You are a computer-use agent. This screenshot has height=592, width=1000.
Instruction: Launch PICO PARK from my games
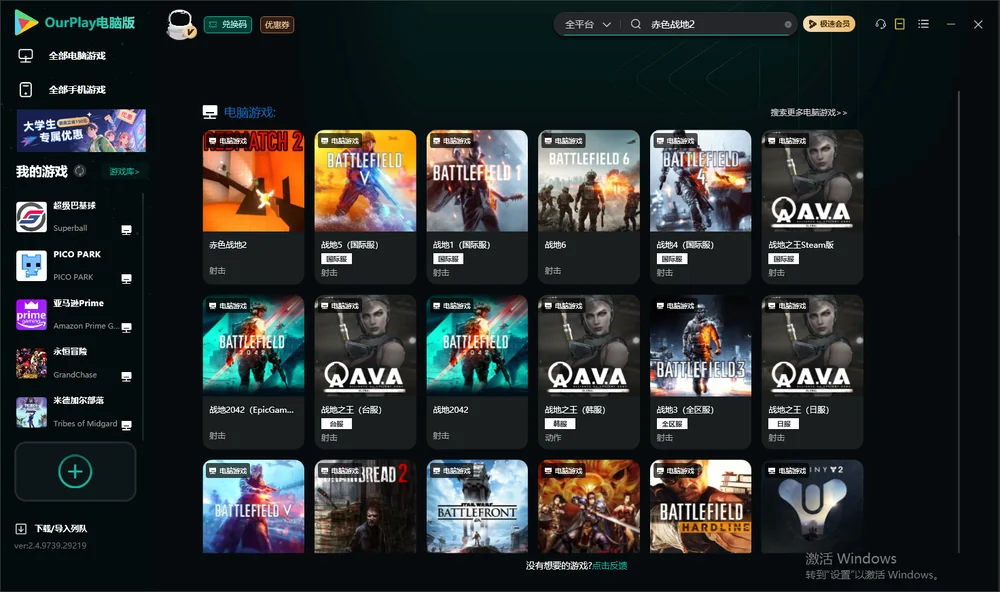click(x=74, y=265)
